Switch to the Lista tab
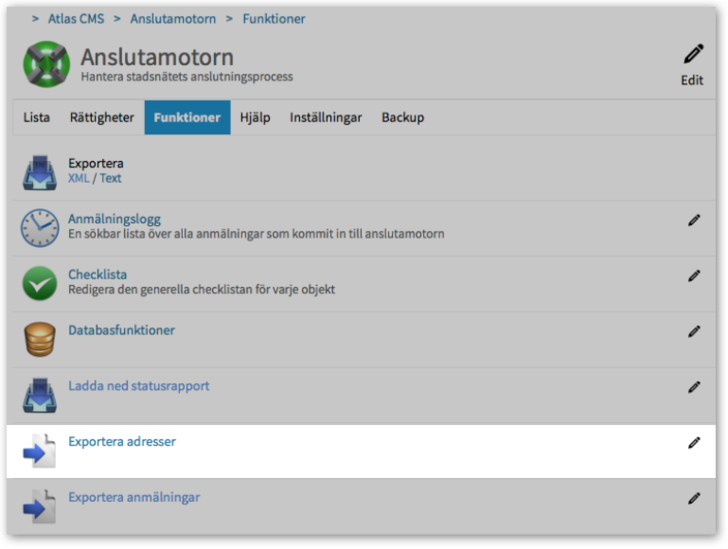Image resolution: width=728 pixels, height=549 pixels. [37, 117]
